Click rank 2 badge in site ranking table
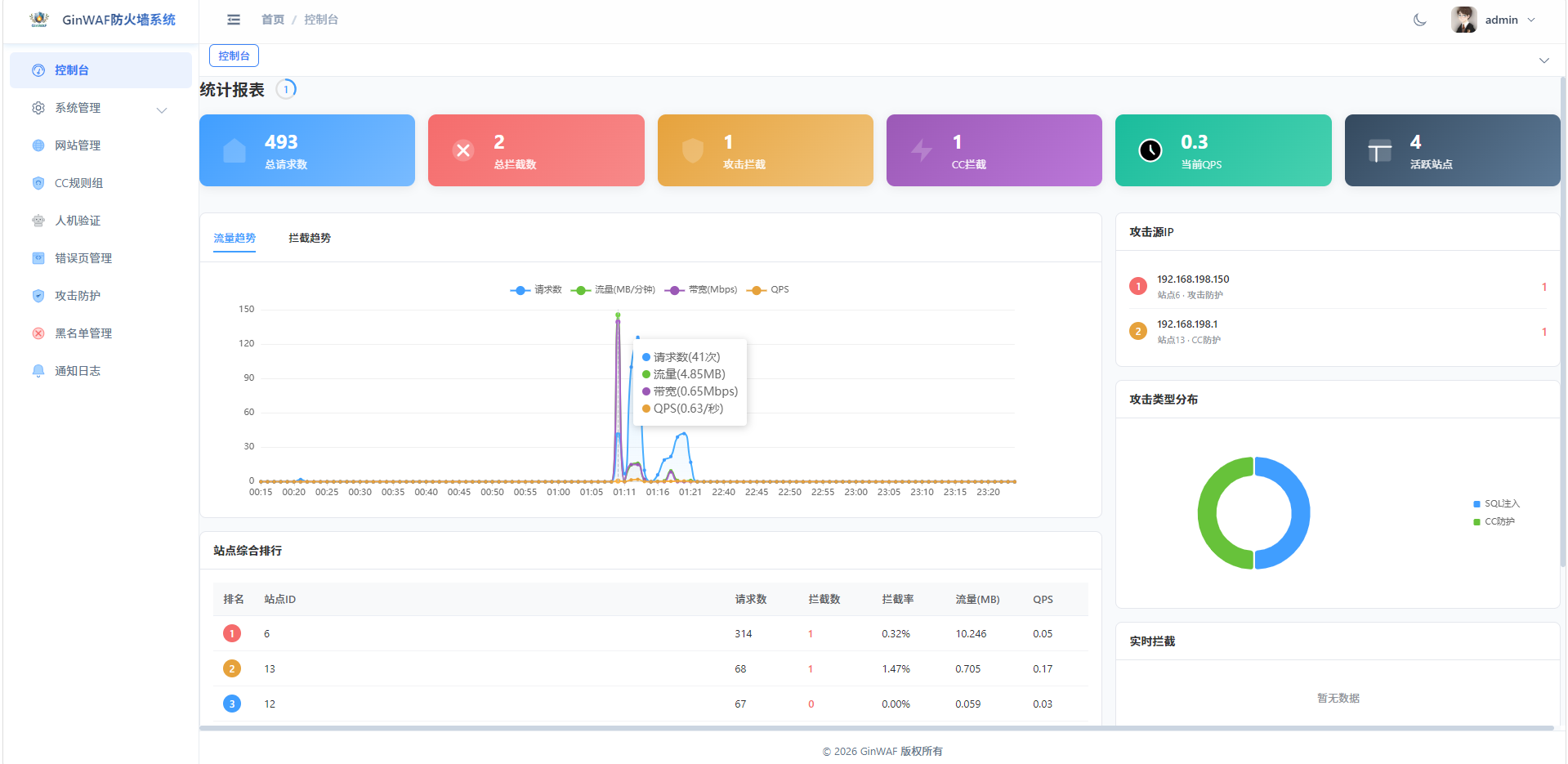The image size is (1568, 764). click(232, 668)
